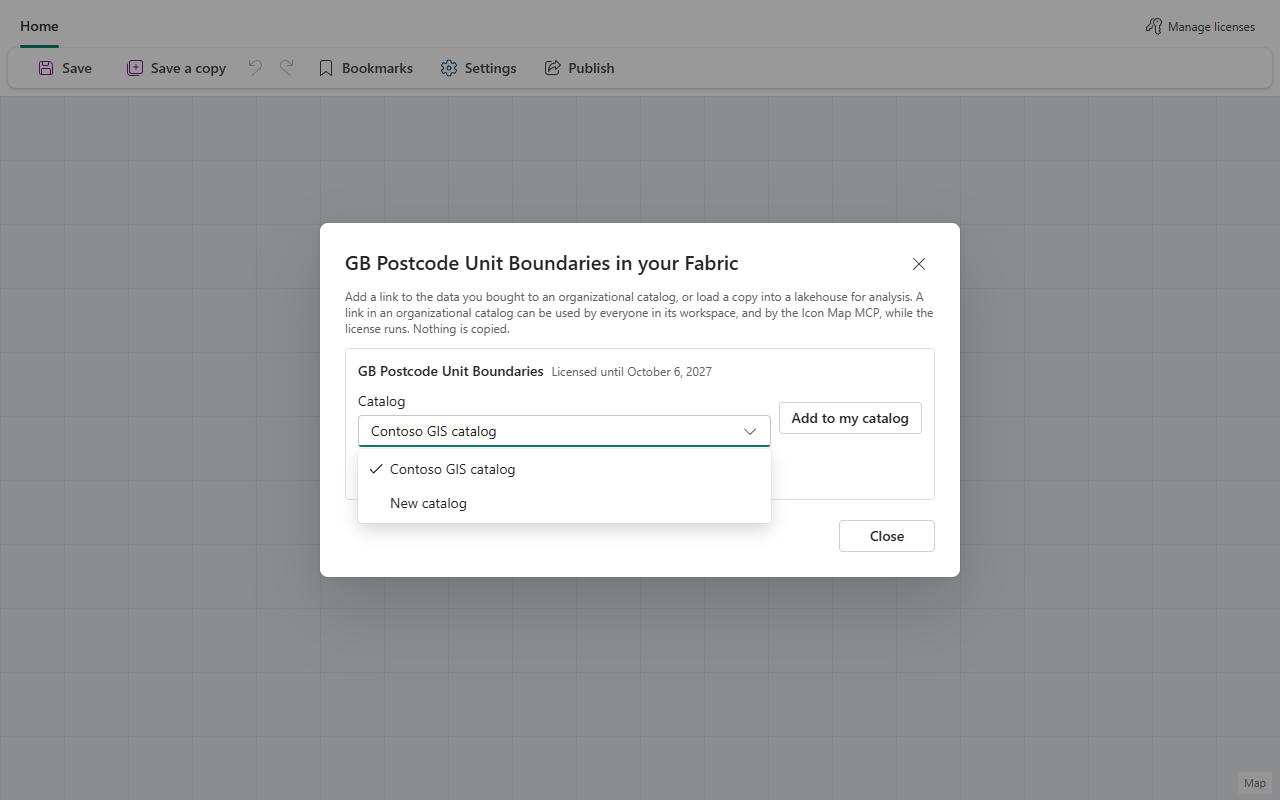Click the Licensed until October 6, 2027 text

632,372
